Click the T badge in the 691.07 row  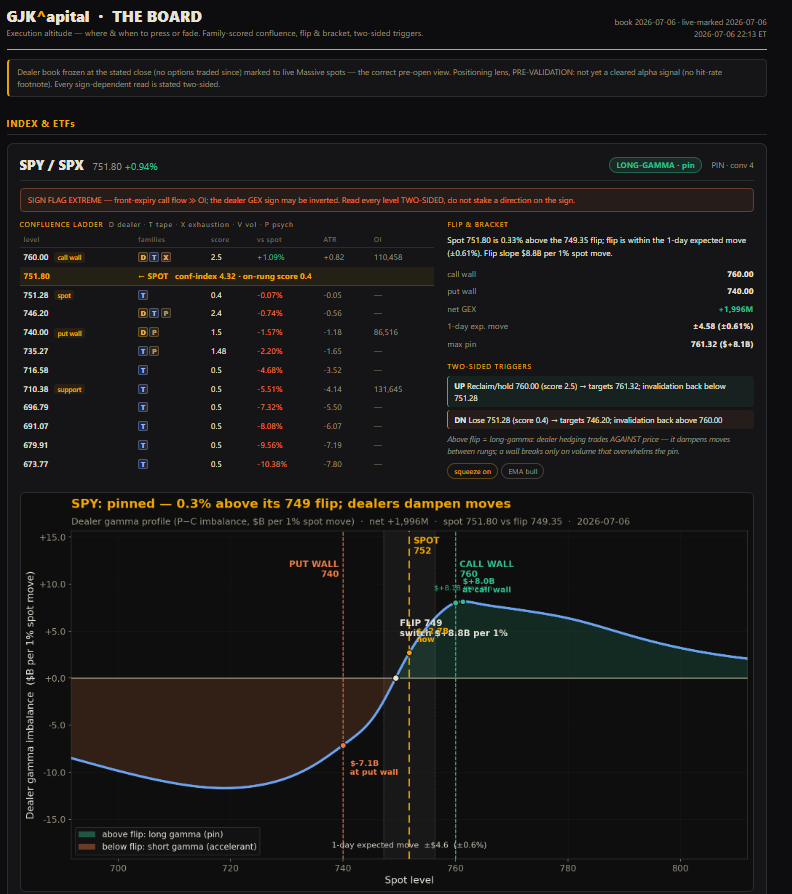[143, 426]
